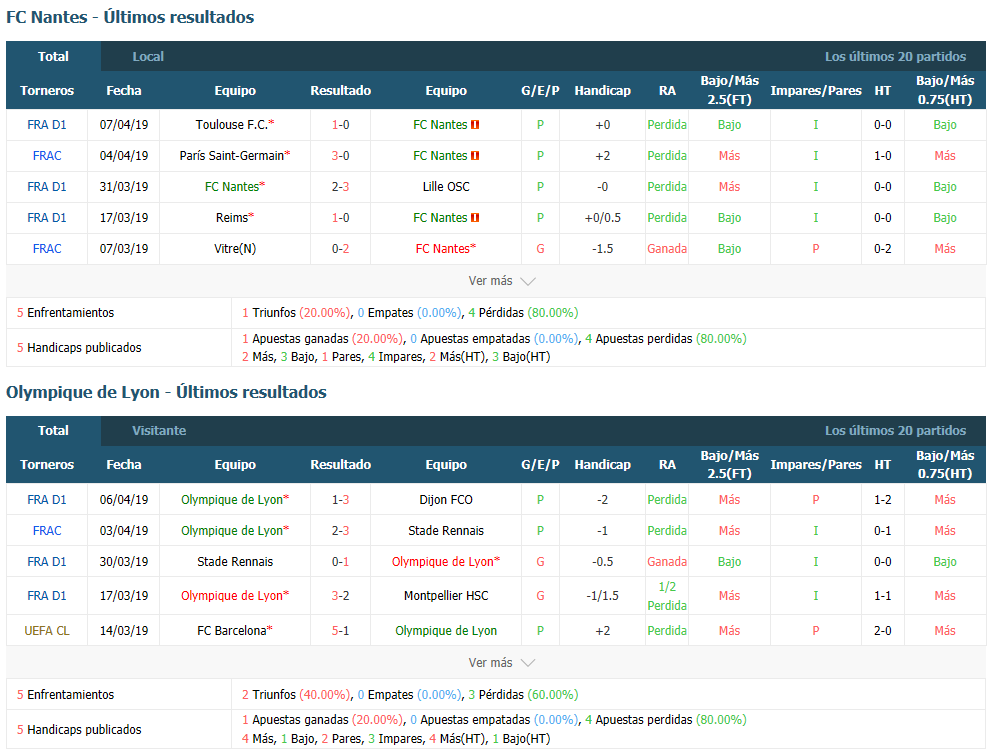Click the -1/1.5 handicap value in the Montpellier row
The image size is (991, 752).
point(602,596)
